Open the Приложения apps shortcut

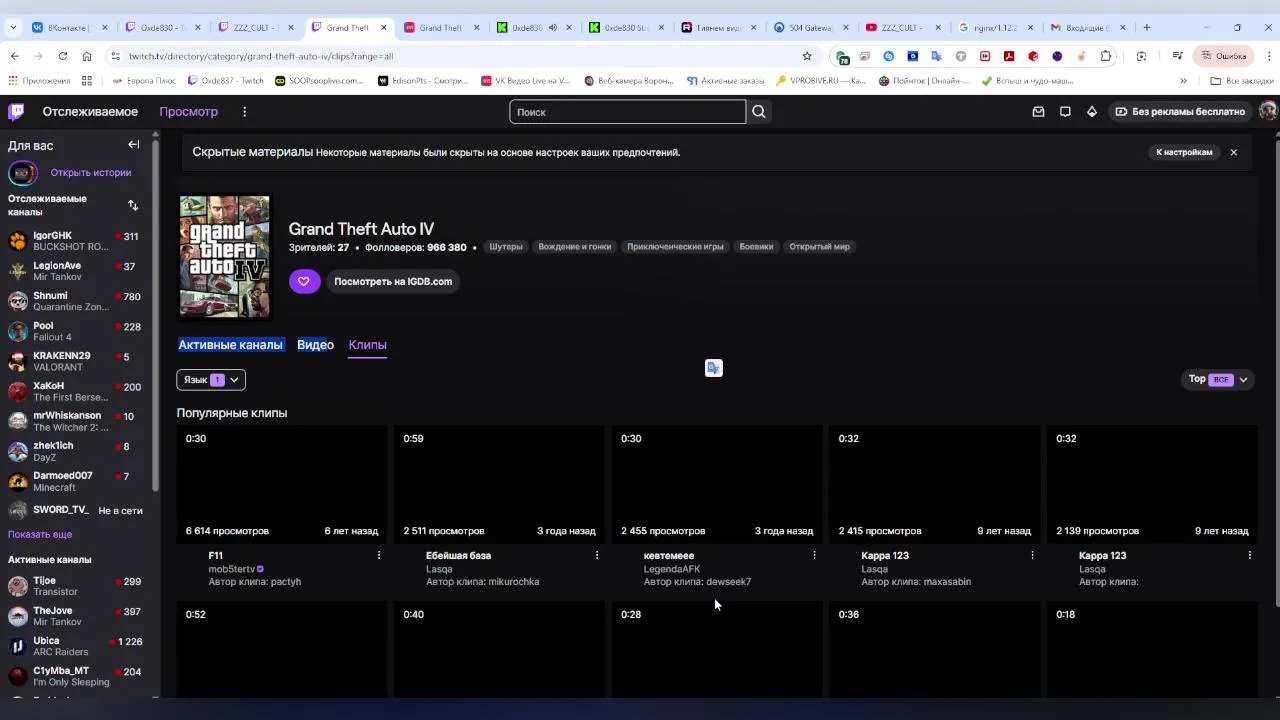39,80
